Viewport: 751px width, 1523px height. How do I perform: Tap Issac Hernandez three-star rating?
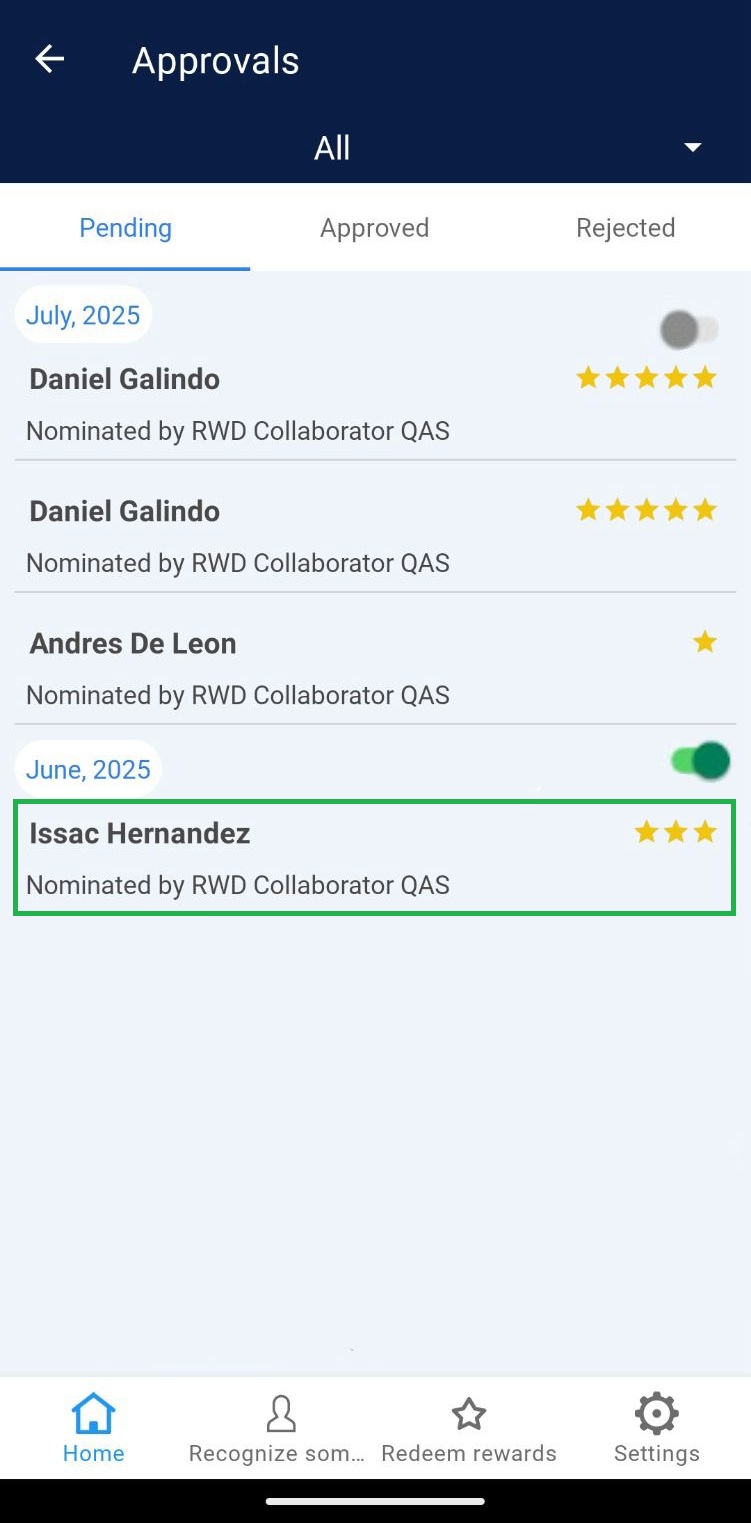point(676,832)
